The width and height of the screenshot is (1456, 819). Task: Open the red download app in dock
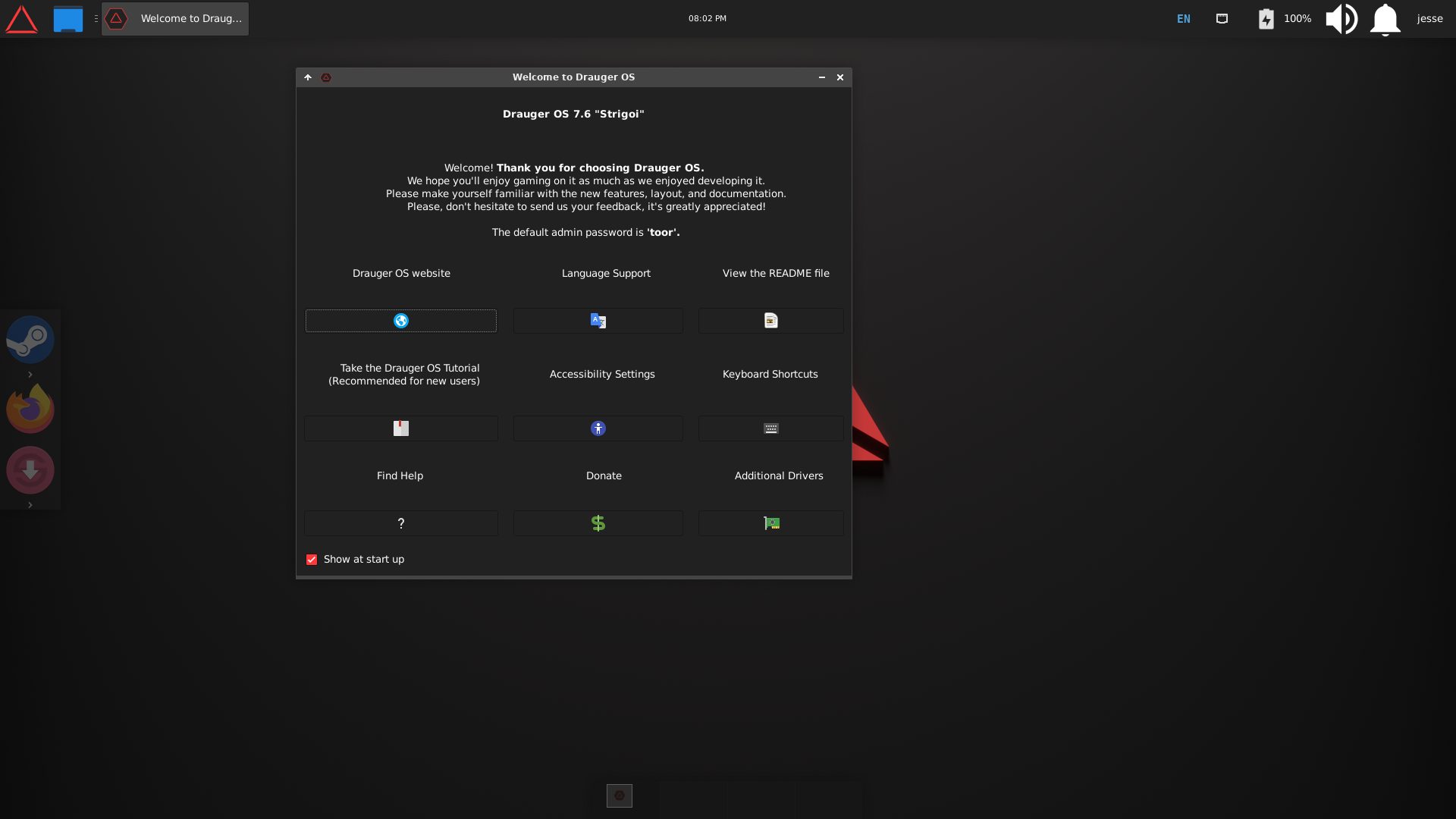[30, 470]
